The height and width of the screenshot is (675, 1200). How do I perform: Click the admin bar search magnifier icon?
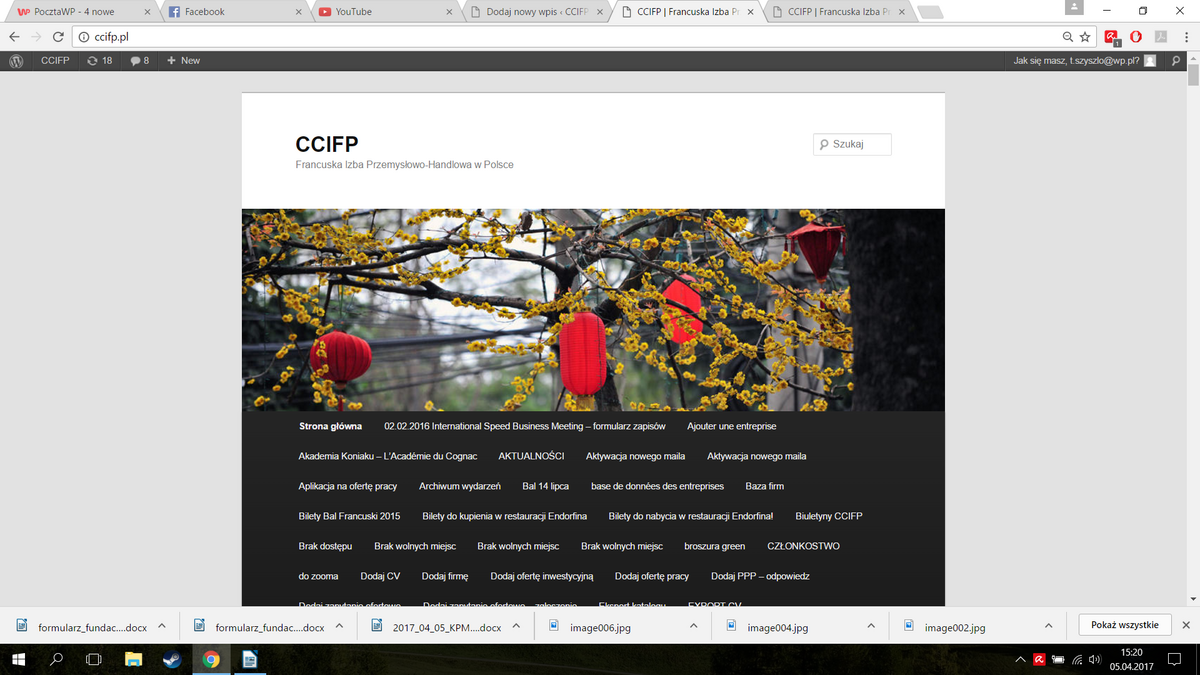(x=1176, y=61)
